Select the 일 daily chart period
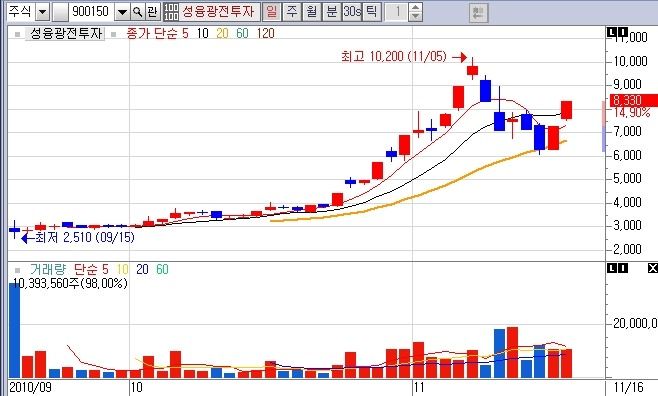Viewport: 658px width, 396px height. (272, 12)
